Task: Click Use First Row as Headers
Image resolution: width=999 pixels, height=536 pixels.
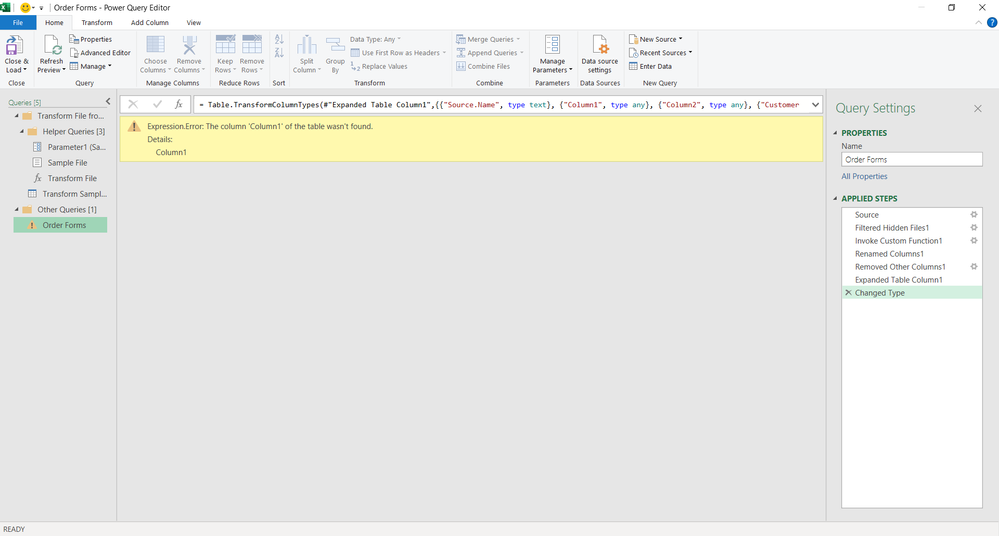Action: (398, 53)
